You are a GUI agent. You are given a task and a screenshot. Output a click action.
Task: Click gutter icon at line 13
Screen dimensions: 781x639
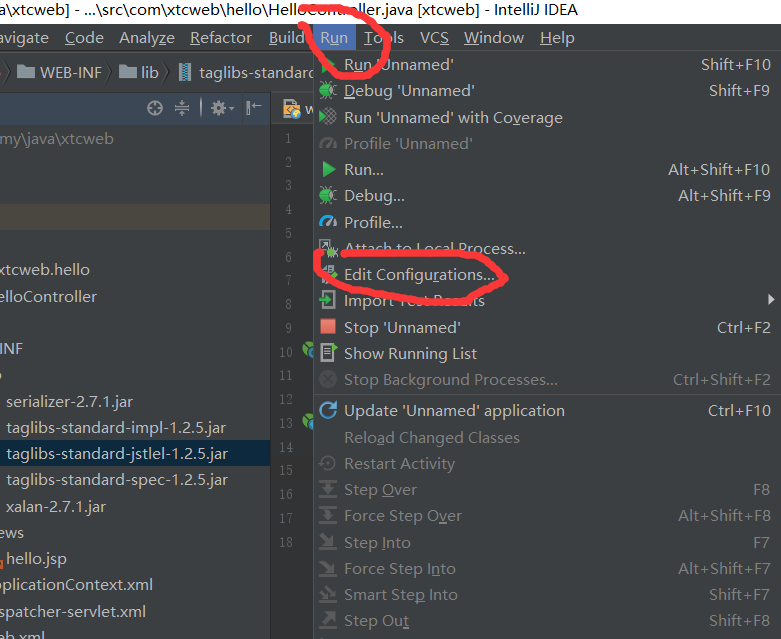click(x=308, y=422)
